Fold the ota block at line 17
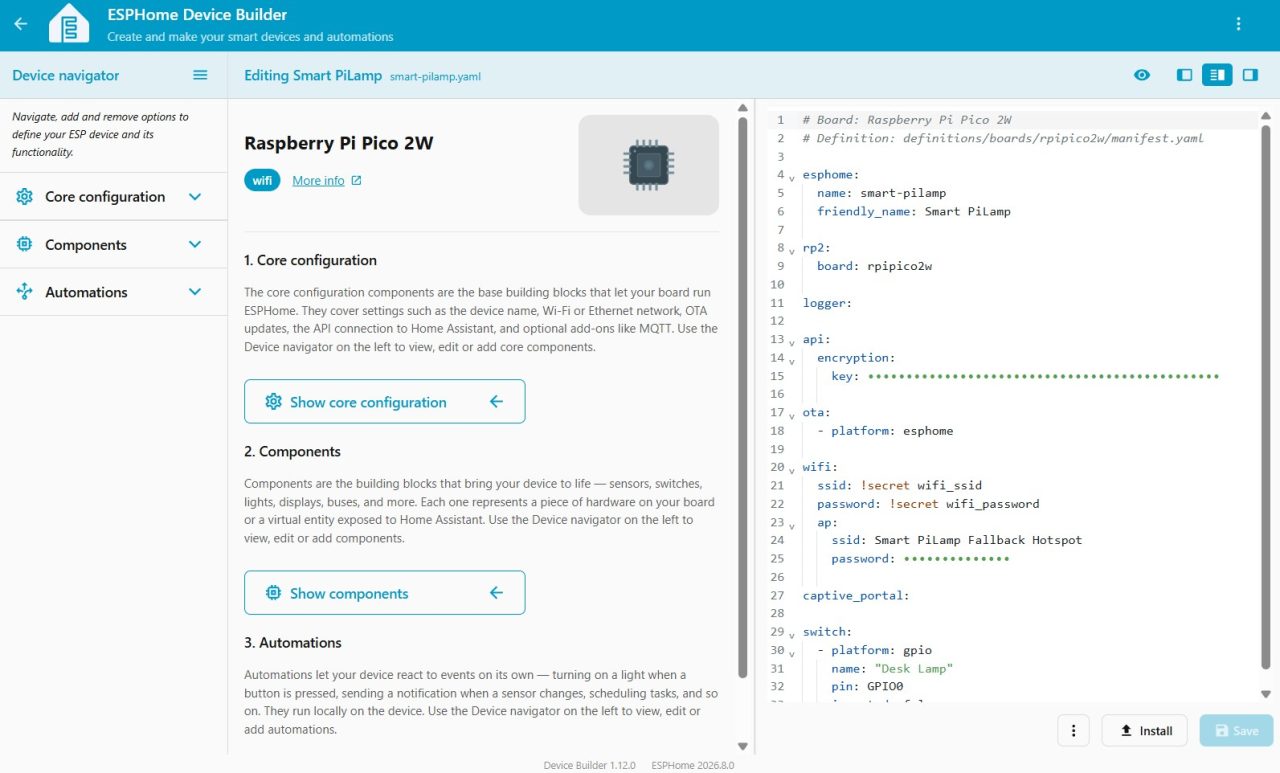 click(x=792, y=414)
